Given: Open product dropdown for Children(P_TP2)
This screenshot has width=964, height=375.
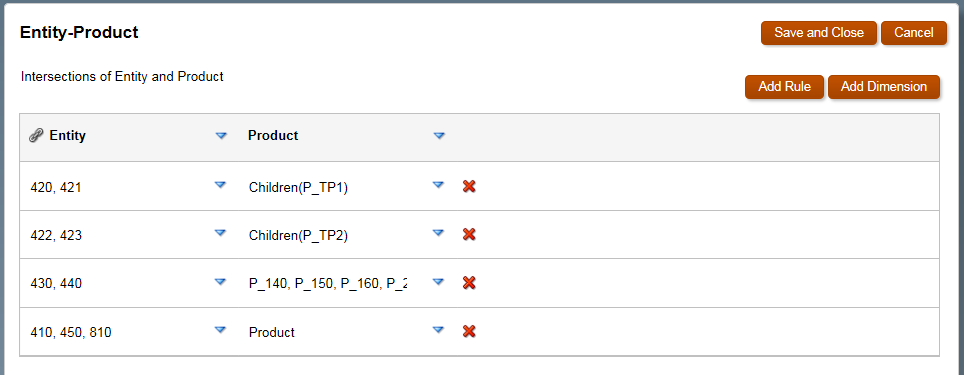Looking at the screenshot, I should tap(438, 233).
